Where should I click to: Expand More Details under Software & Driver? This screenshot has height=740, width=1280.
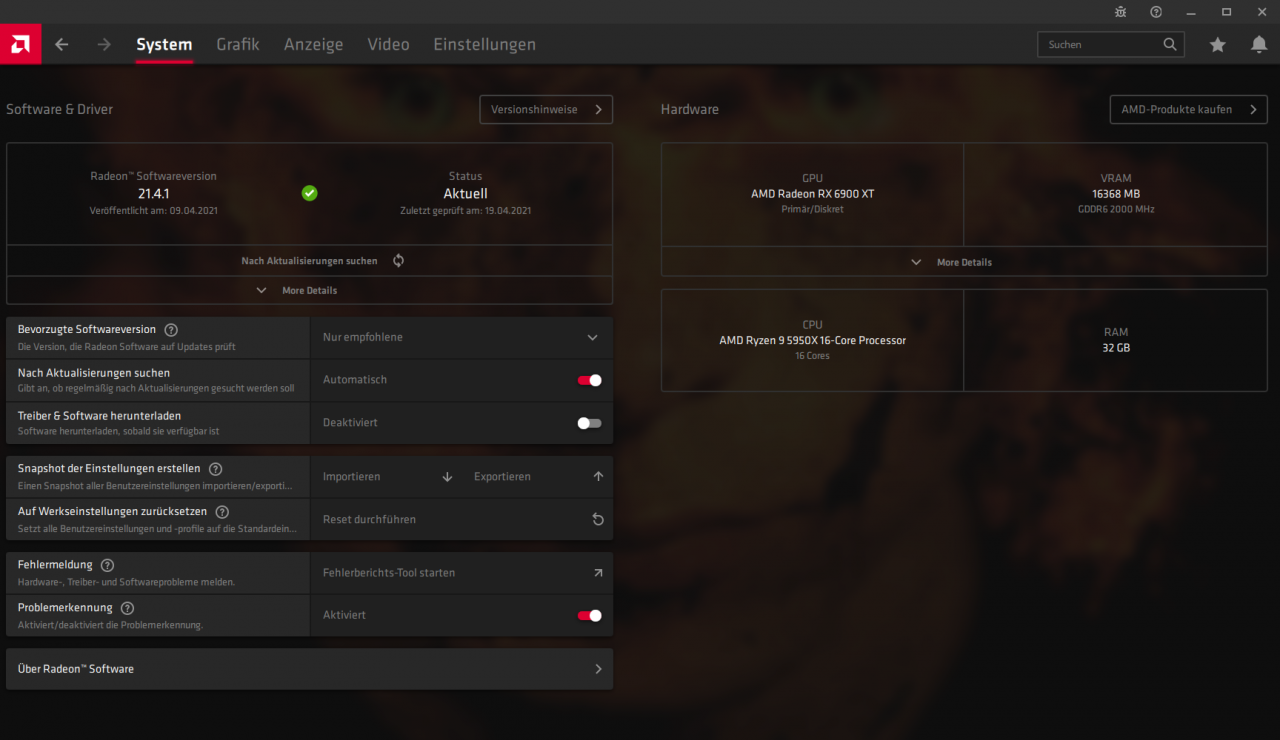tap(309, 290)
